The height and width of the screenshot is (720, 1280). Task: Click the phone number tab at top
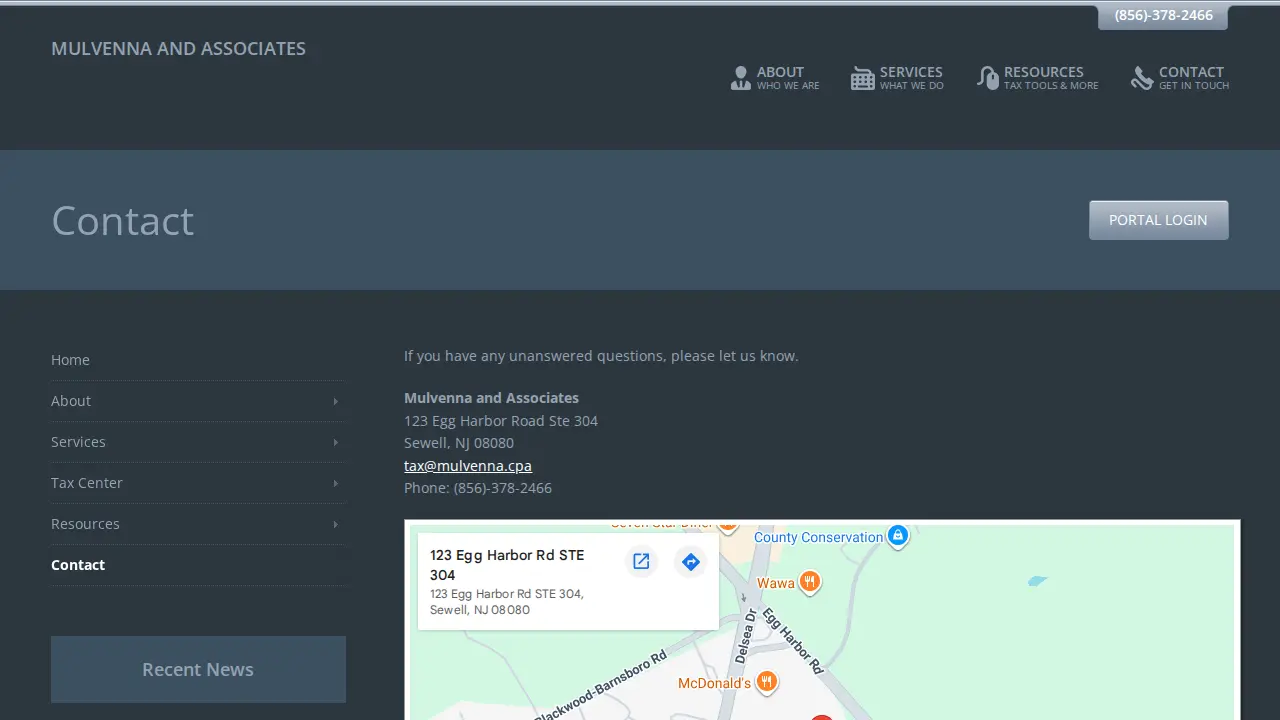click(1163, 16)
